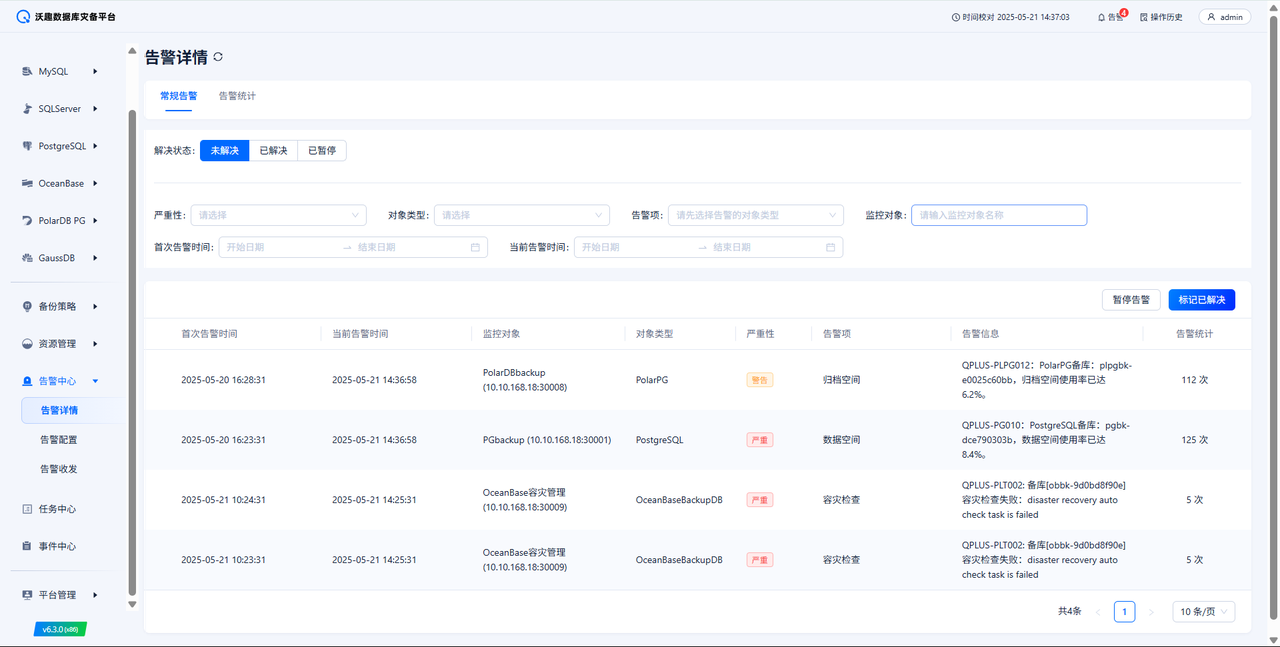
Task: Click the 112 次 alert count cell
Action: (1195, 380)
